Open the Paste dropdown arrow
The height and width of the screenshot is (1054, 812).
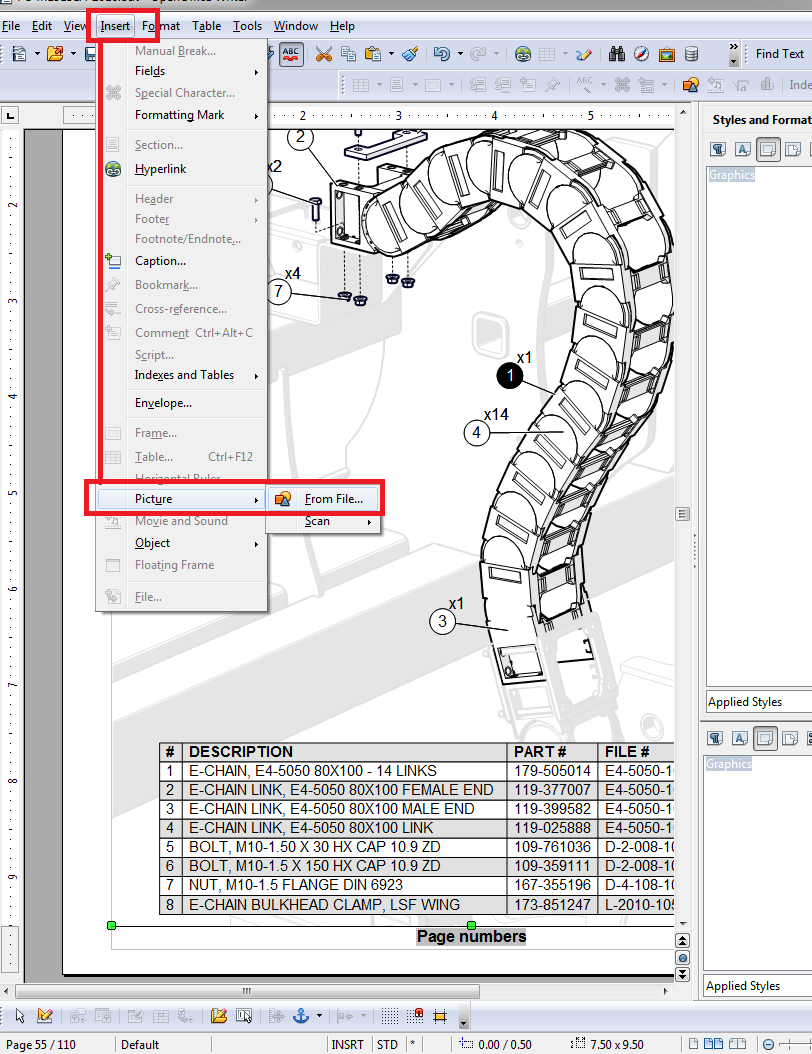pos(391,54)
